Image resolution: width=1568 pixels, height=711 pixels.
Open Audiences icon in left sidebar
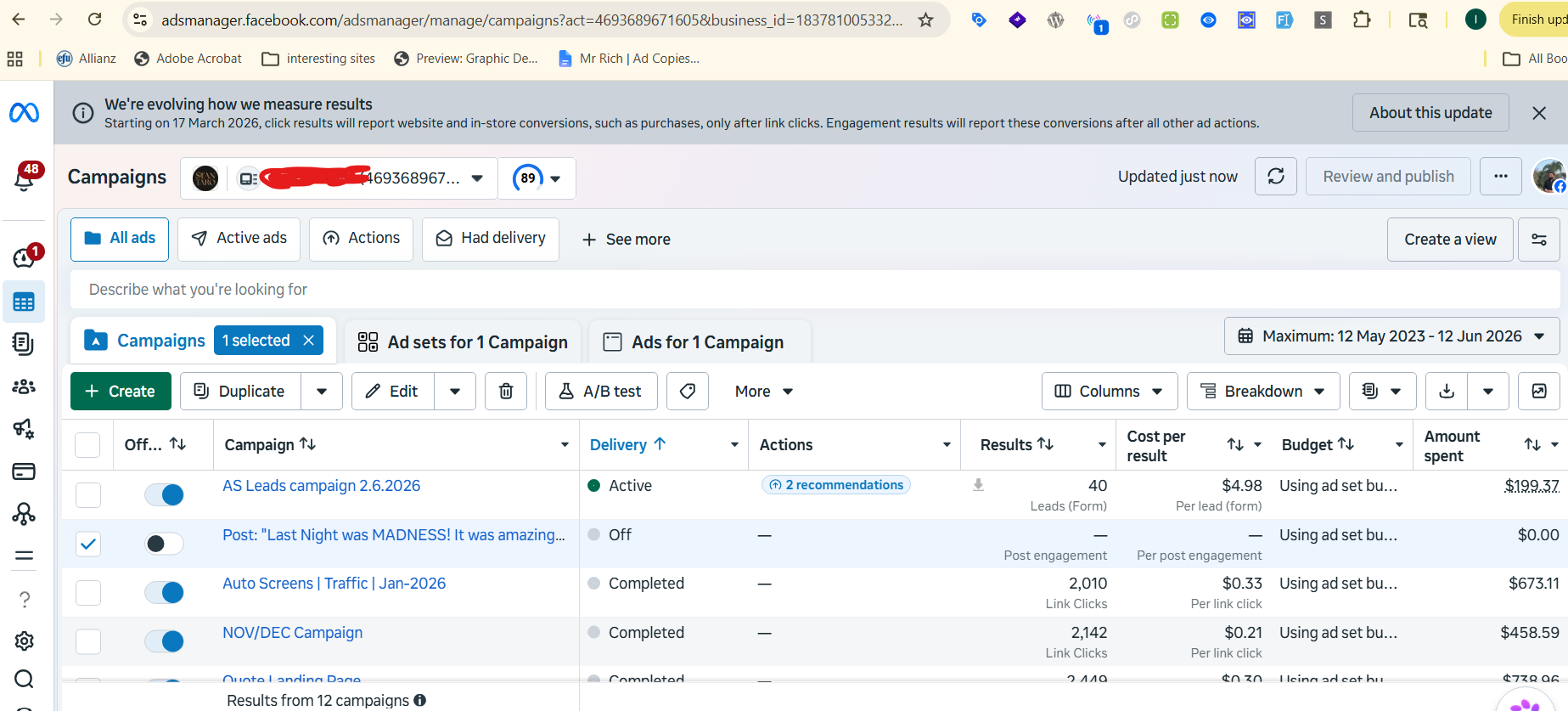coord(24,387)
